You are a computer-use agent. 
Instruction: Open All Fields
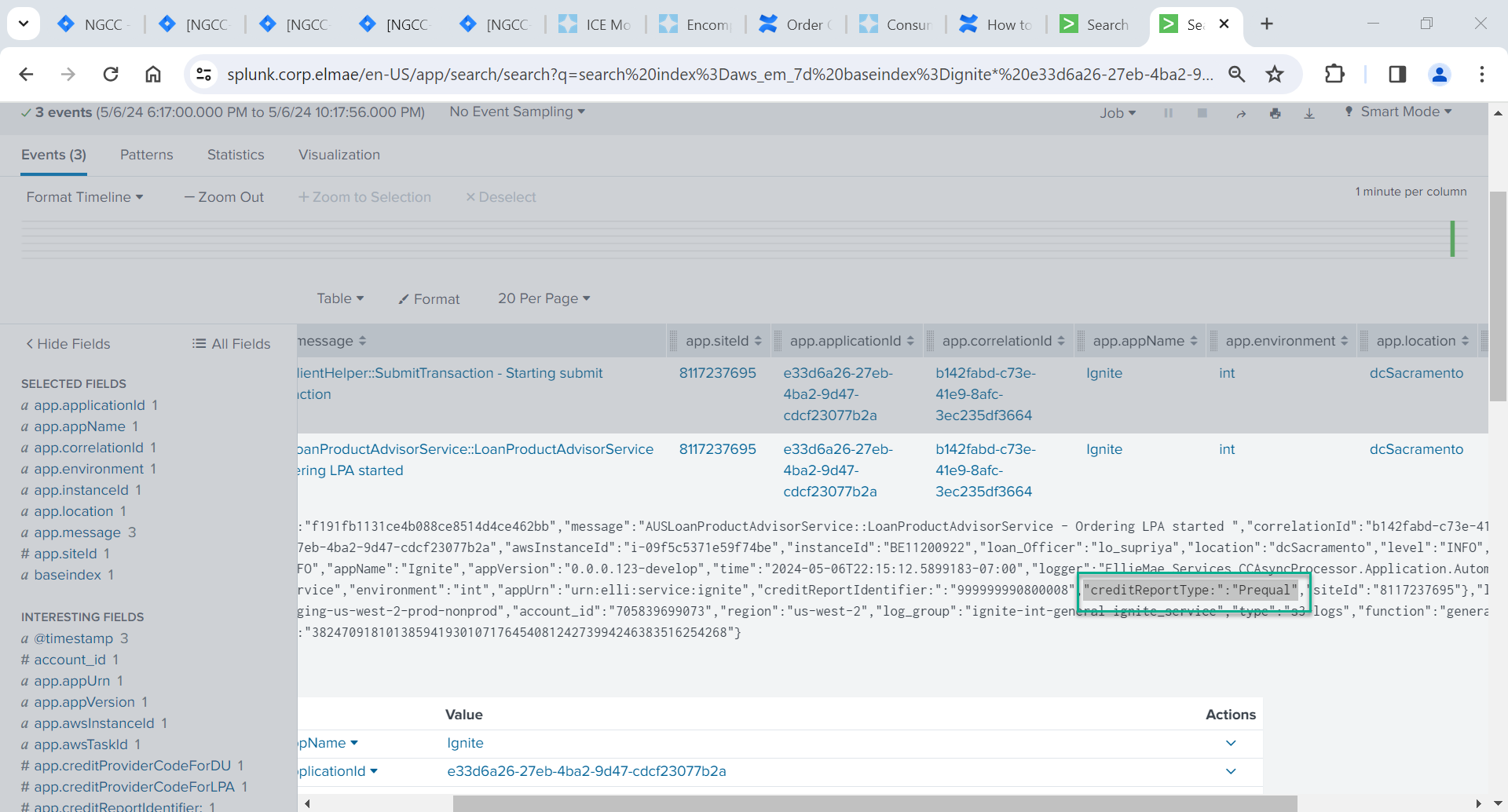coord(232,344)
